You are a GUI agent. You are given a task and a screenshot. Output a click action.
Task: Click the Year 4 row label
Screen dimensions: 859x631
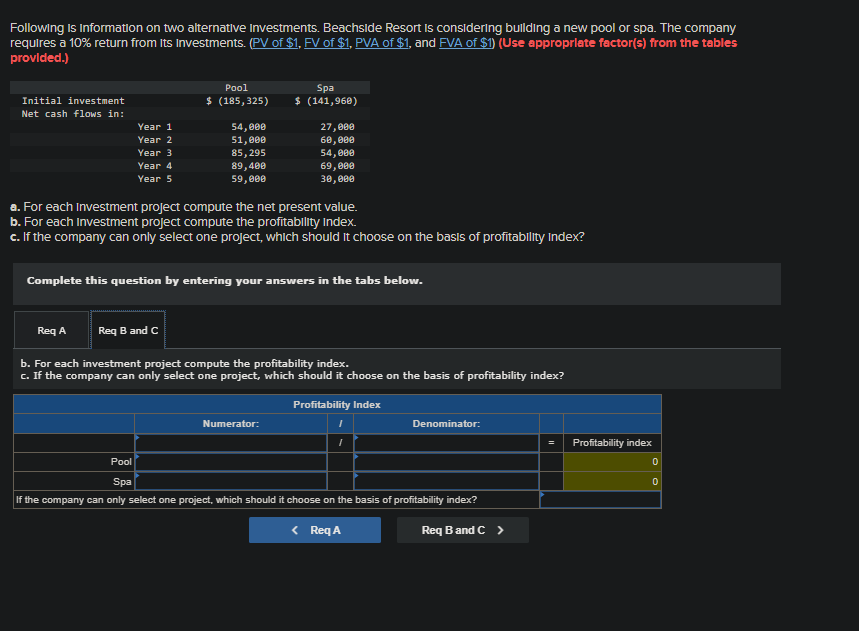coord(154,165)
